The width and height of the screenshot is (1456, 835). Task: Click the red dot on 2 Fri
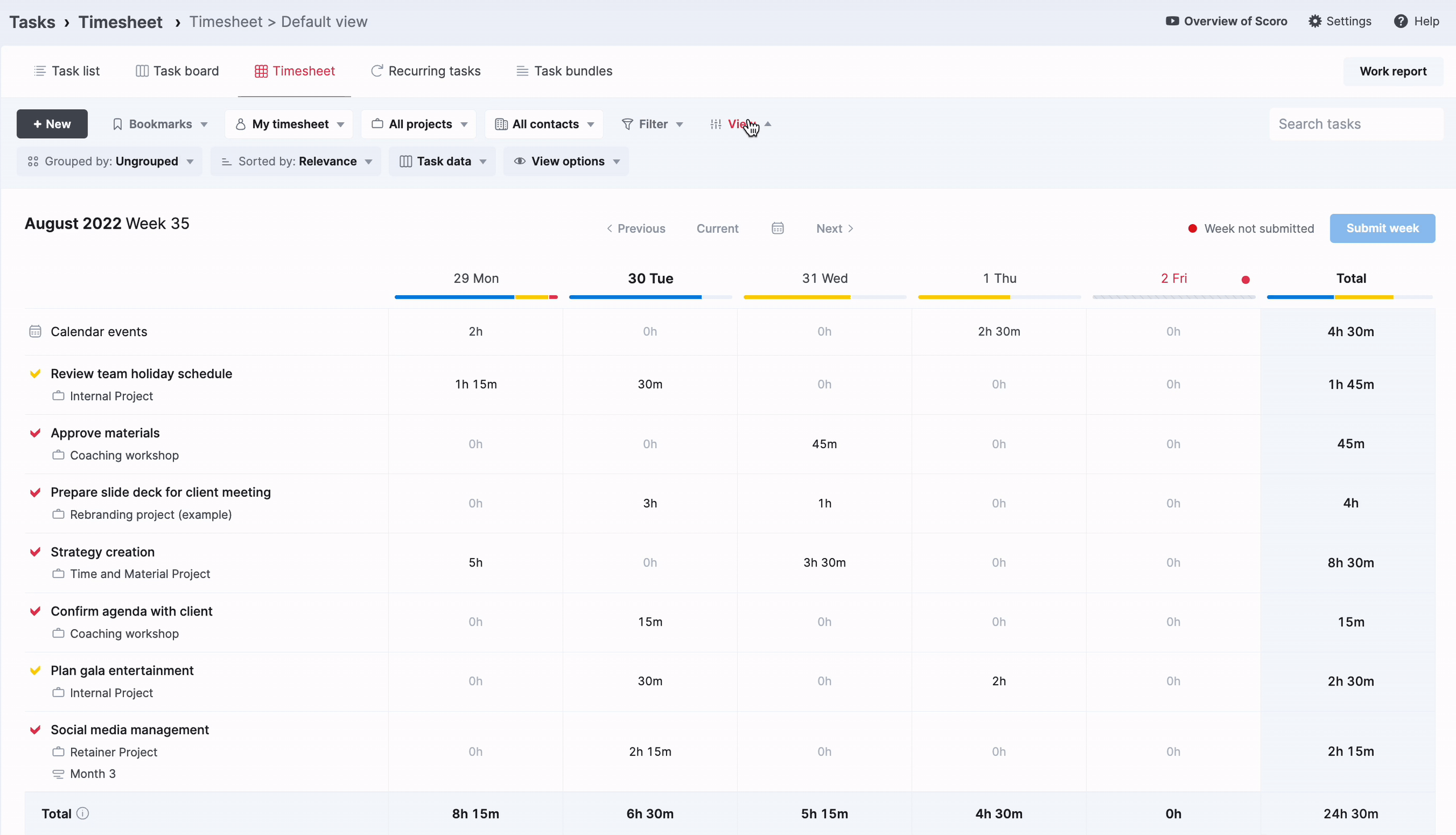[x=1245, y=280]
